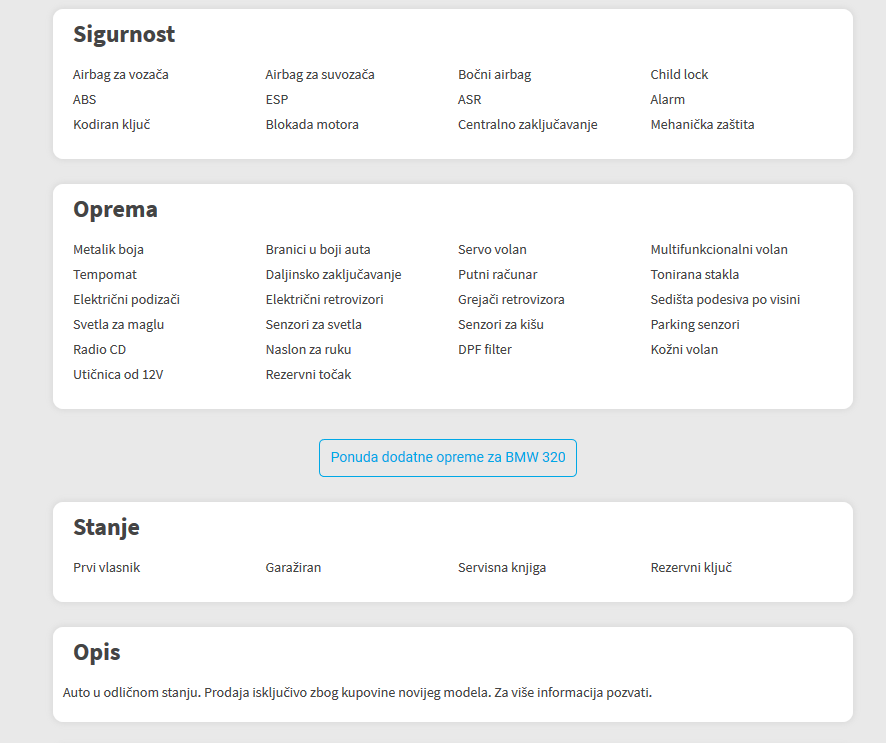The image size is (886, 743).
Task: Open Ponuda dodatne opreme za BMW 320 link
Action: tap(448, 458)
